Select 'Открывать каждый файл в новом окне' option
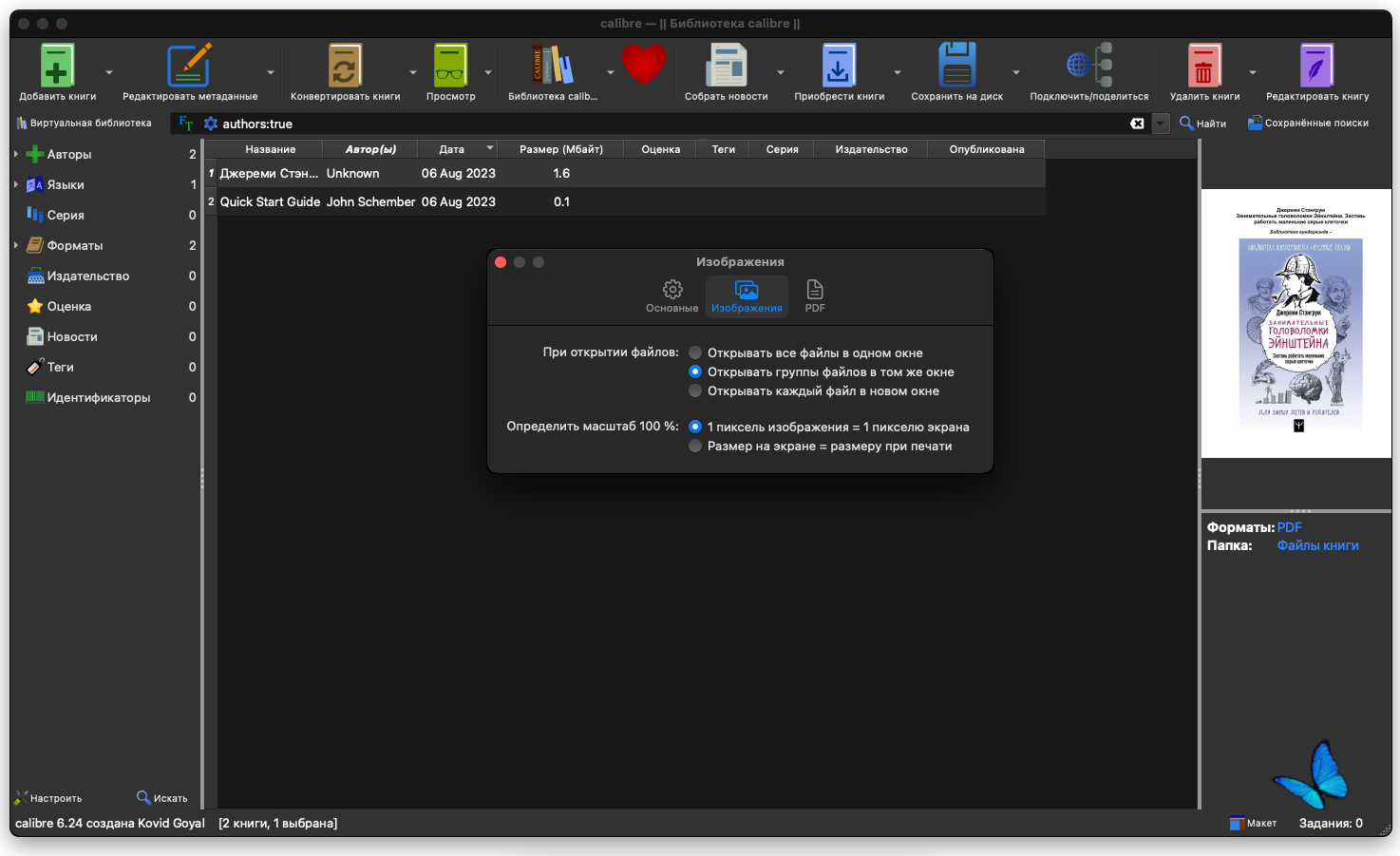1400x856 pixels. 695,390
